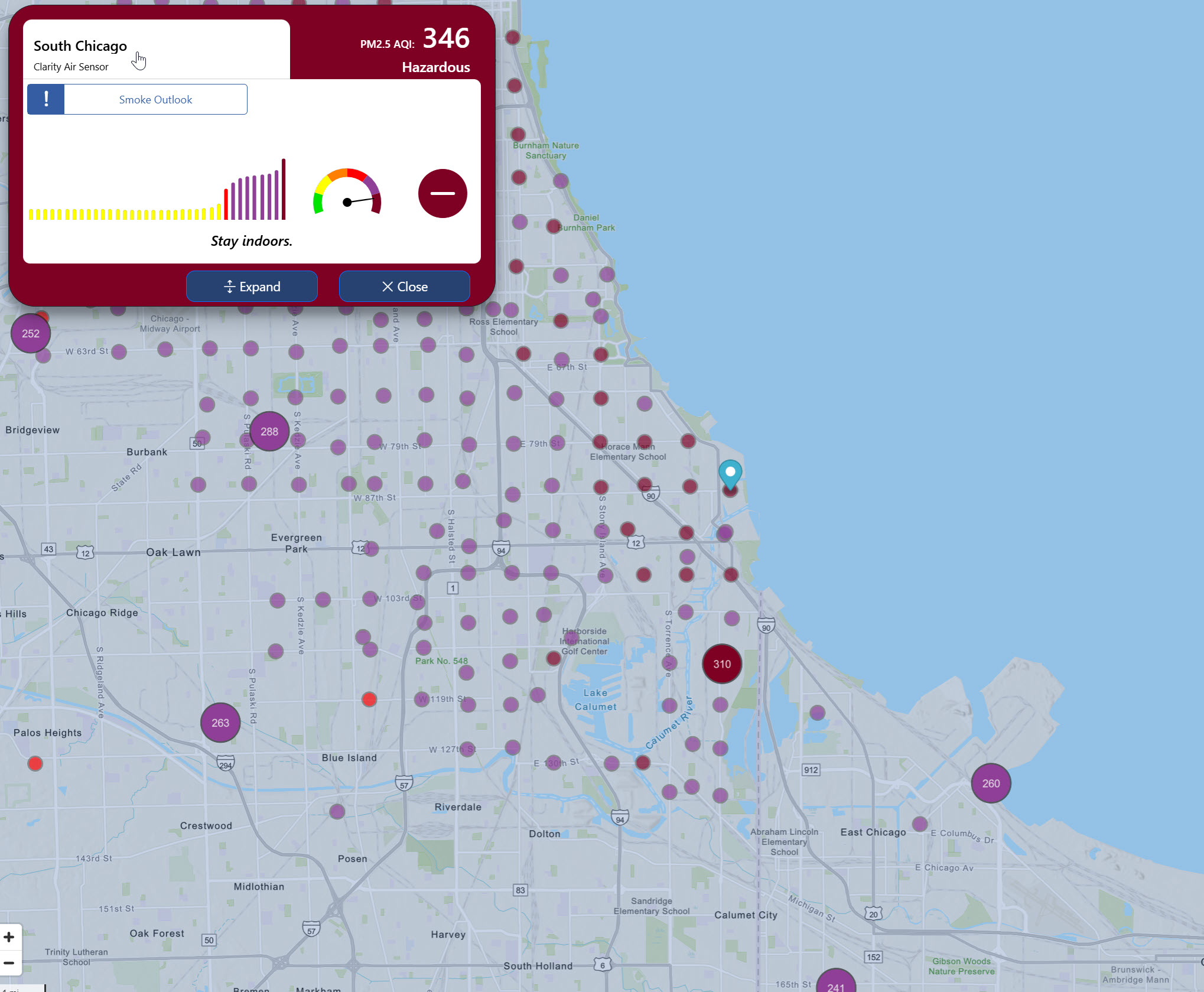Select the 252 AQI cluster marker
The height and width of the screenshot is (992, 1204).
tap(31, 333)
